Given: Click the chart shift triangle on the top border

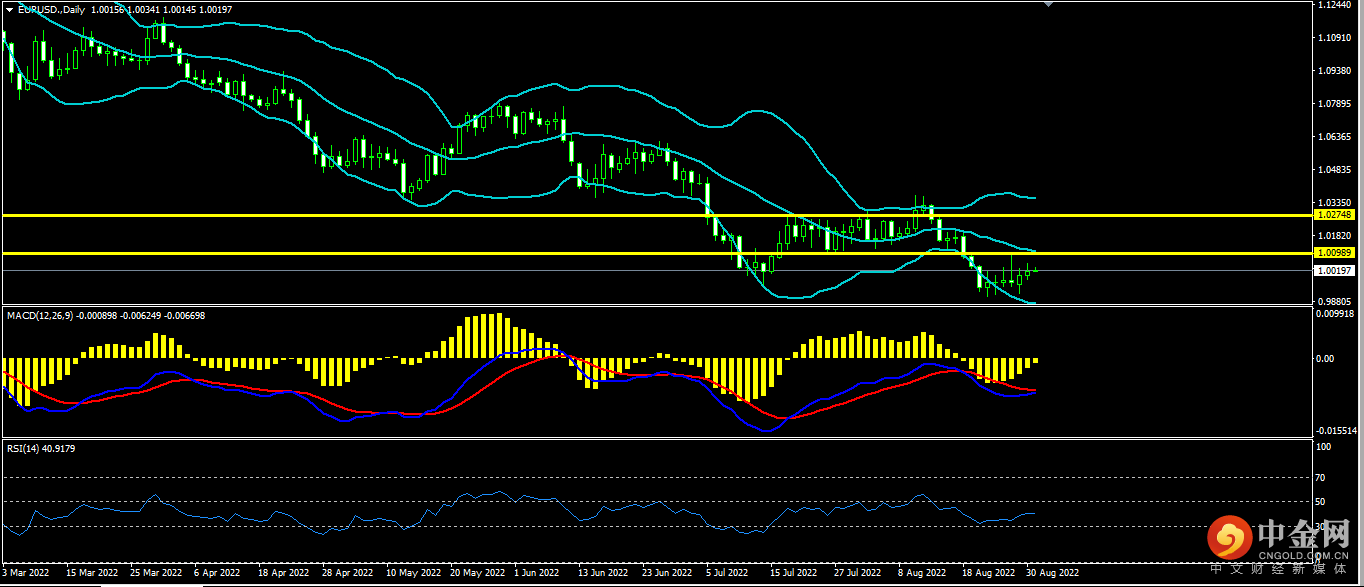Looking at the screenshot, I should pos(1048,5).
